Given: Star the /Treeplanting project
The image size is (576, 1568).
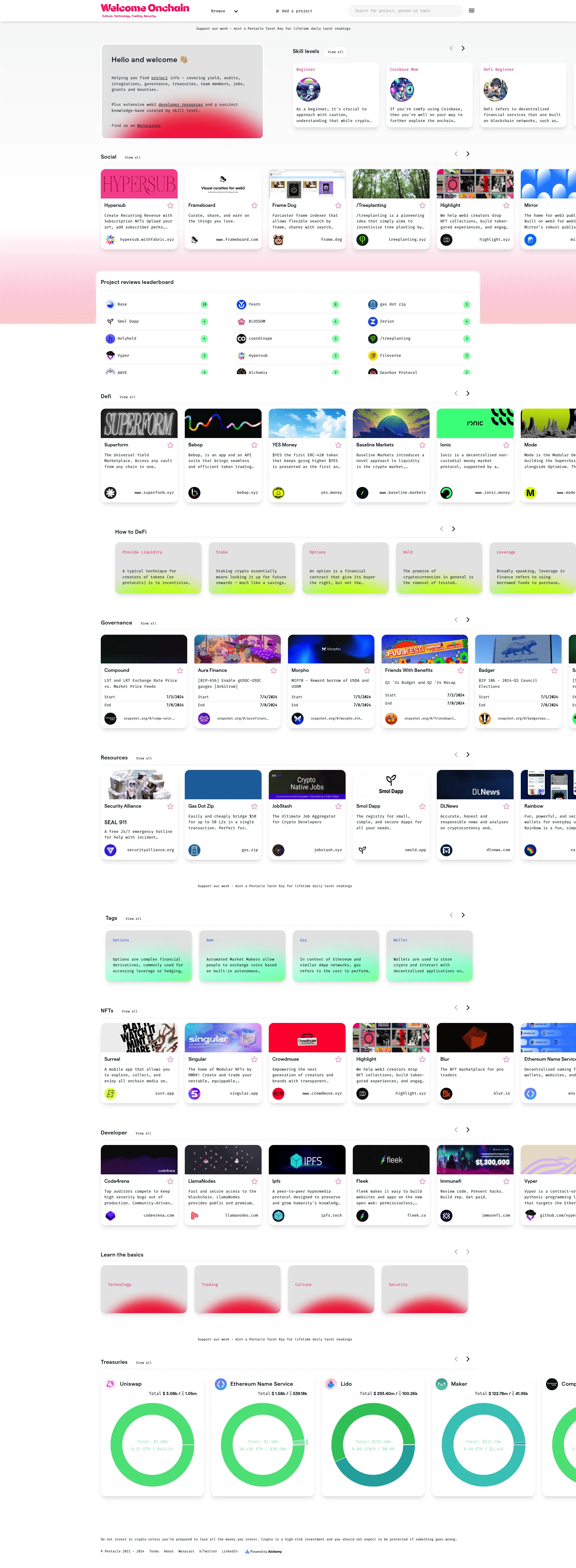Looking at the screenshot, I should click(423, 206).
